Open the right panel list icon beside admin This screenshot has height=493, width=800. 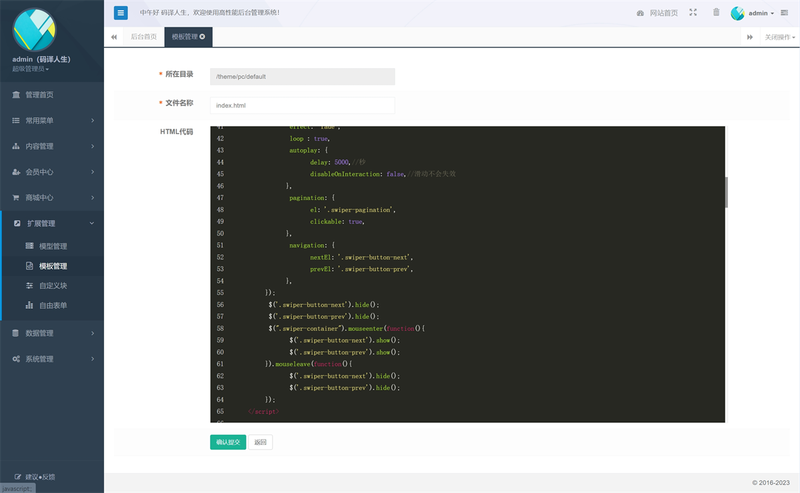784,13
